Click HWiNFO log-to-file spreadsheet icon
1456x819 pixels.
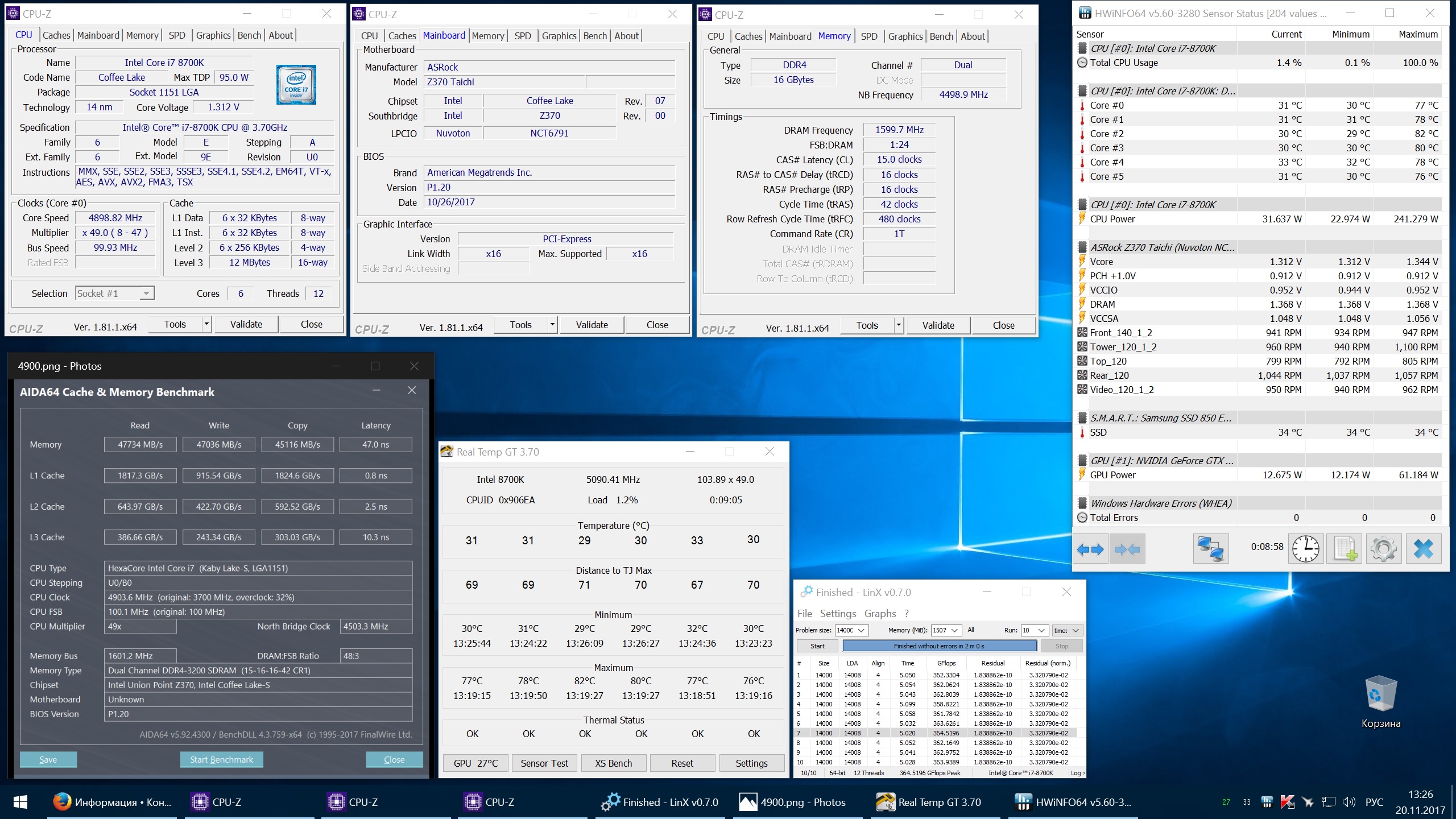(x=1345, y=549)
